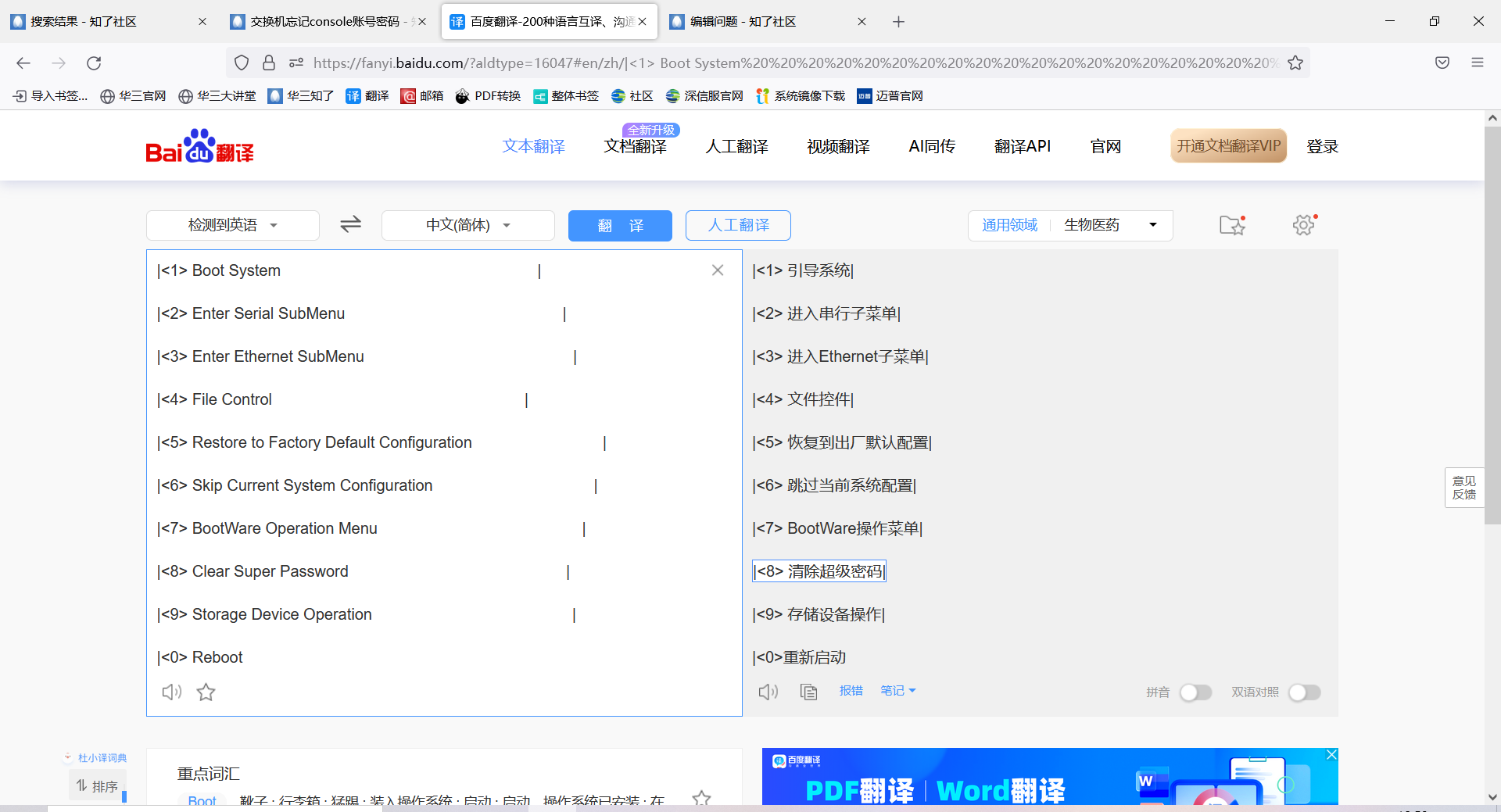Click the Baidu Translate logo
This screenshot has width=1501, height=812.
200,146
